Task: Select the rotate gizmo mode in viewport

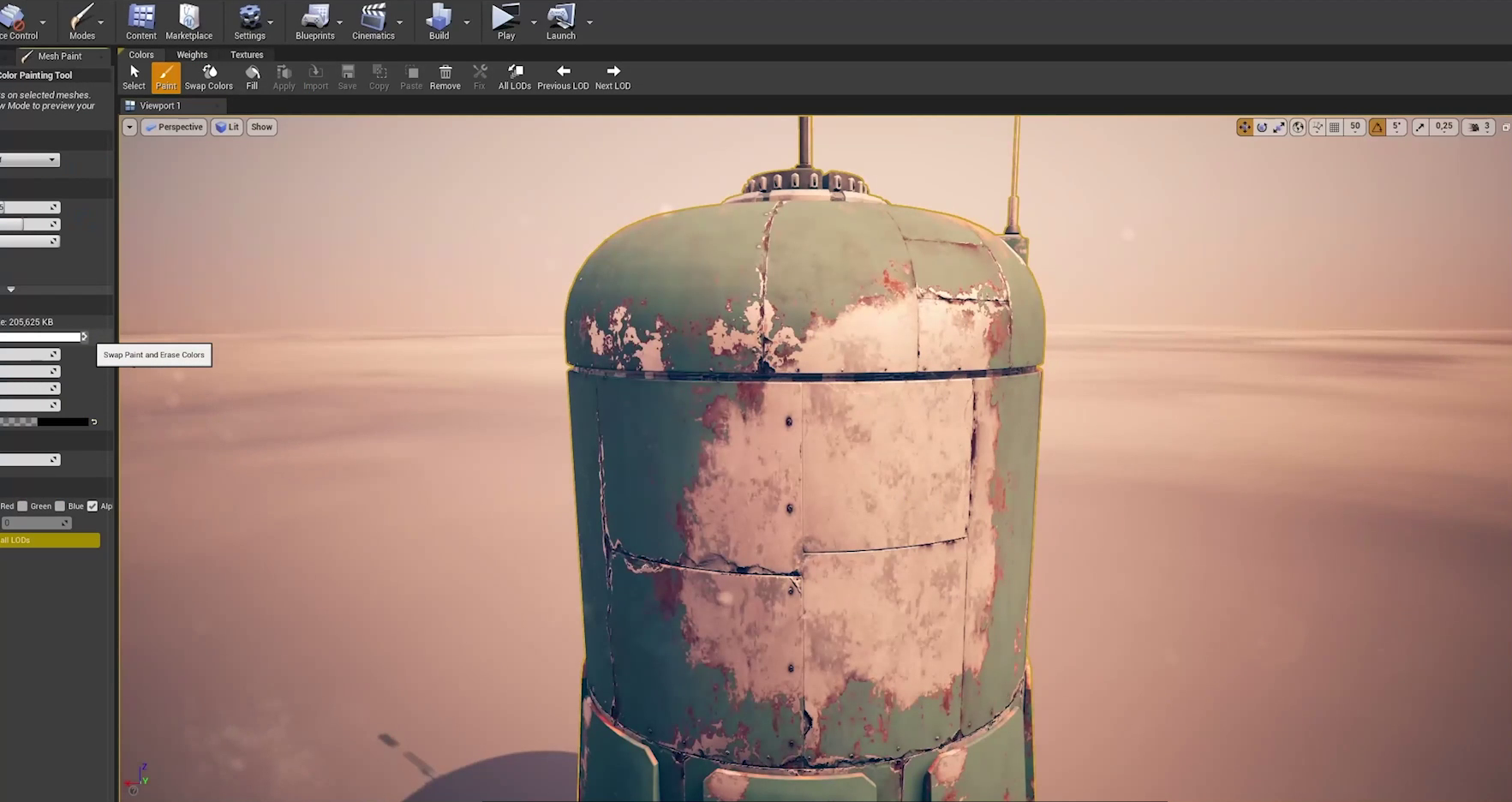Action: 1262,128
